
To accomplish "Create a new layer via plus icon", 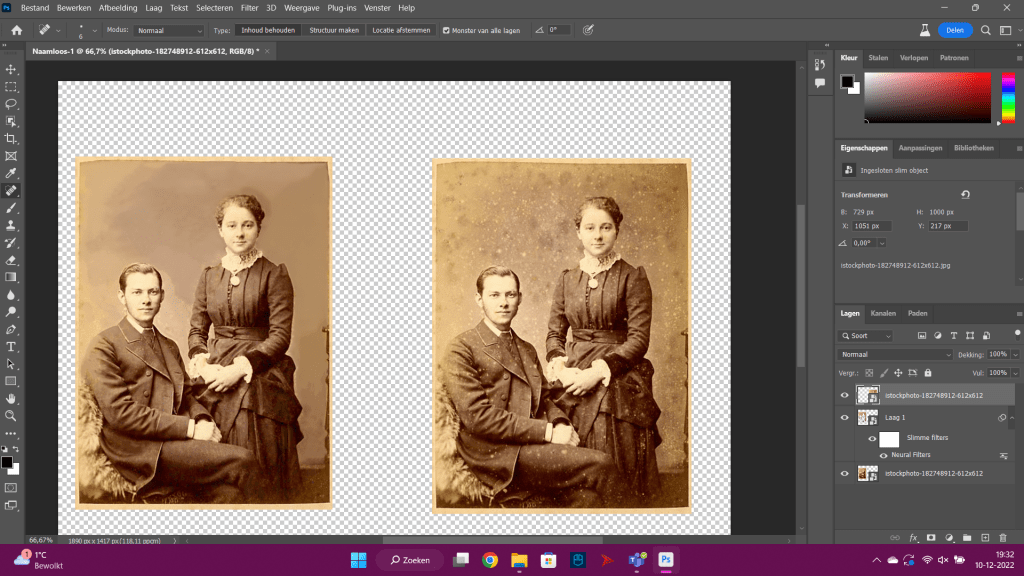I will coord(985,538).
